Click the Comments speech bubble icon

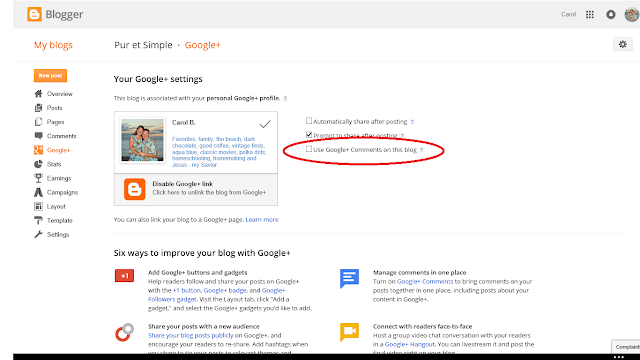click(38, 136)
